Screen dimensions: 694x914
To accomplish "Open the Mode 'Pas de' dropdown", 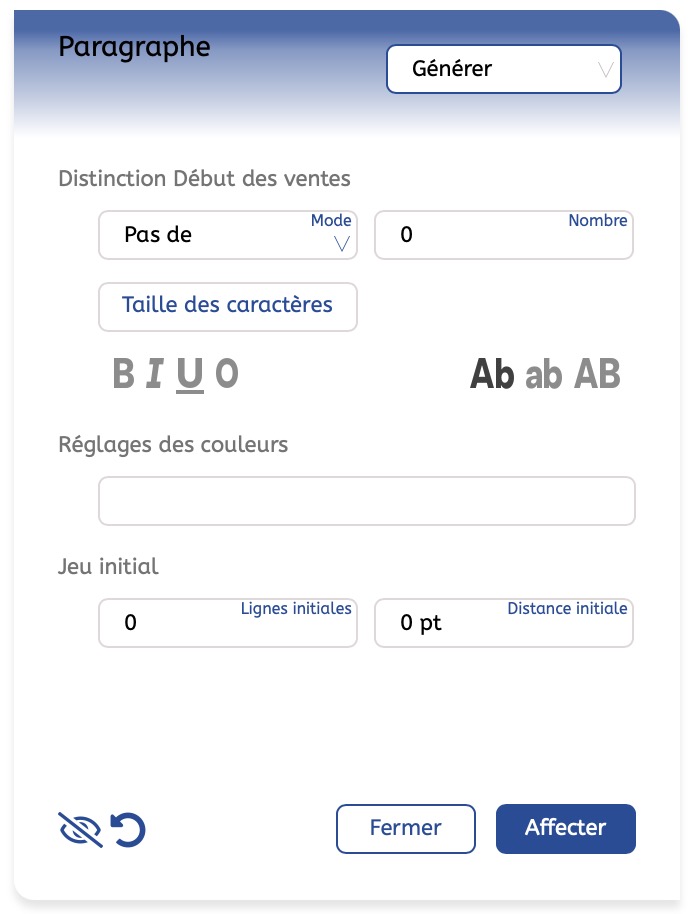I will click(228, 235).
